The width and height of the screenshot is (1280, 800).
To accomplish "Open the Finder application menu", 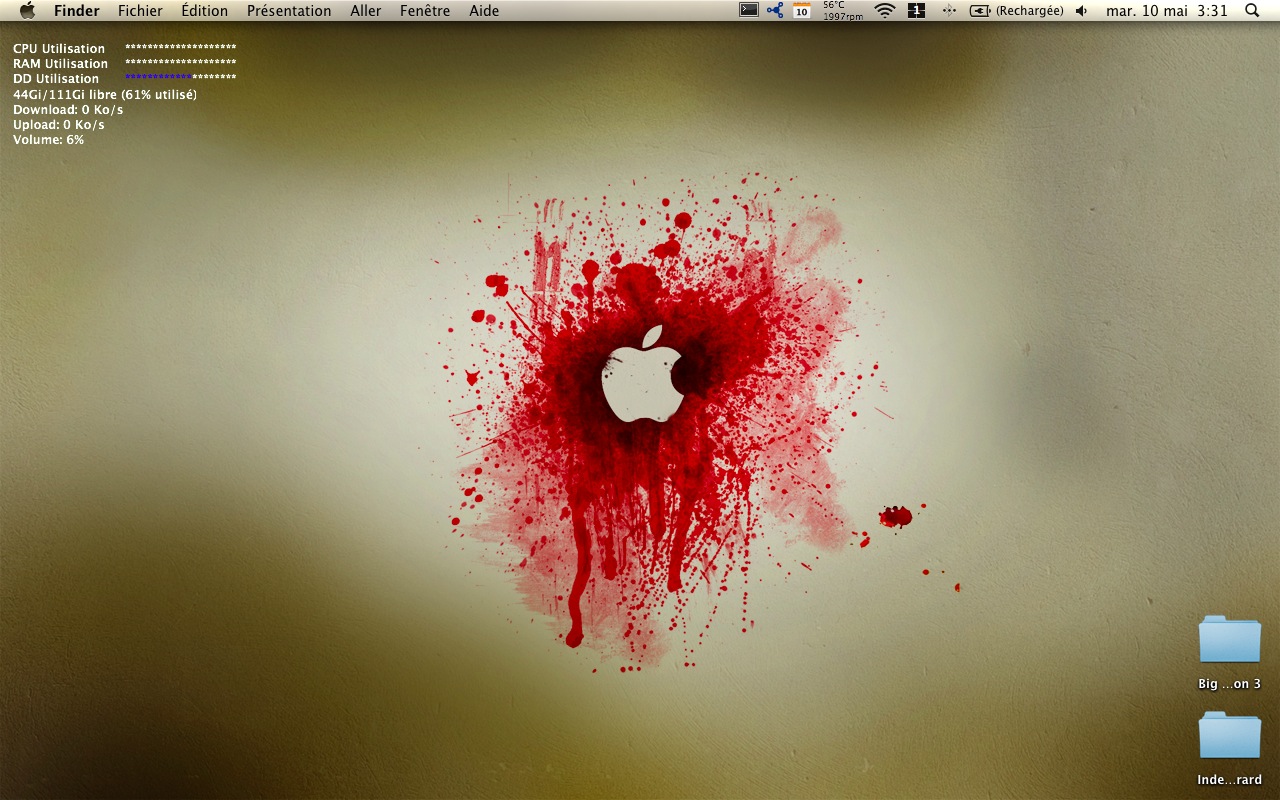I will [x=77, y=11].
